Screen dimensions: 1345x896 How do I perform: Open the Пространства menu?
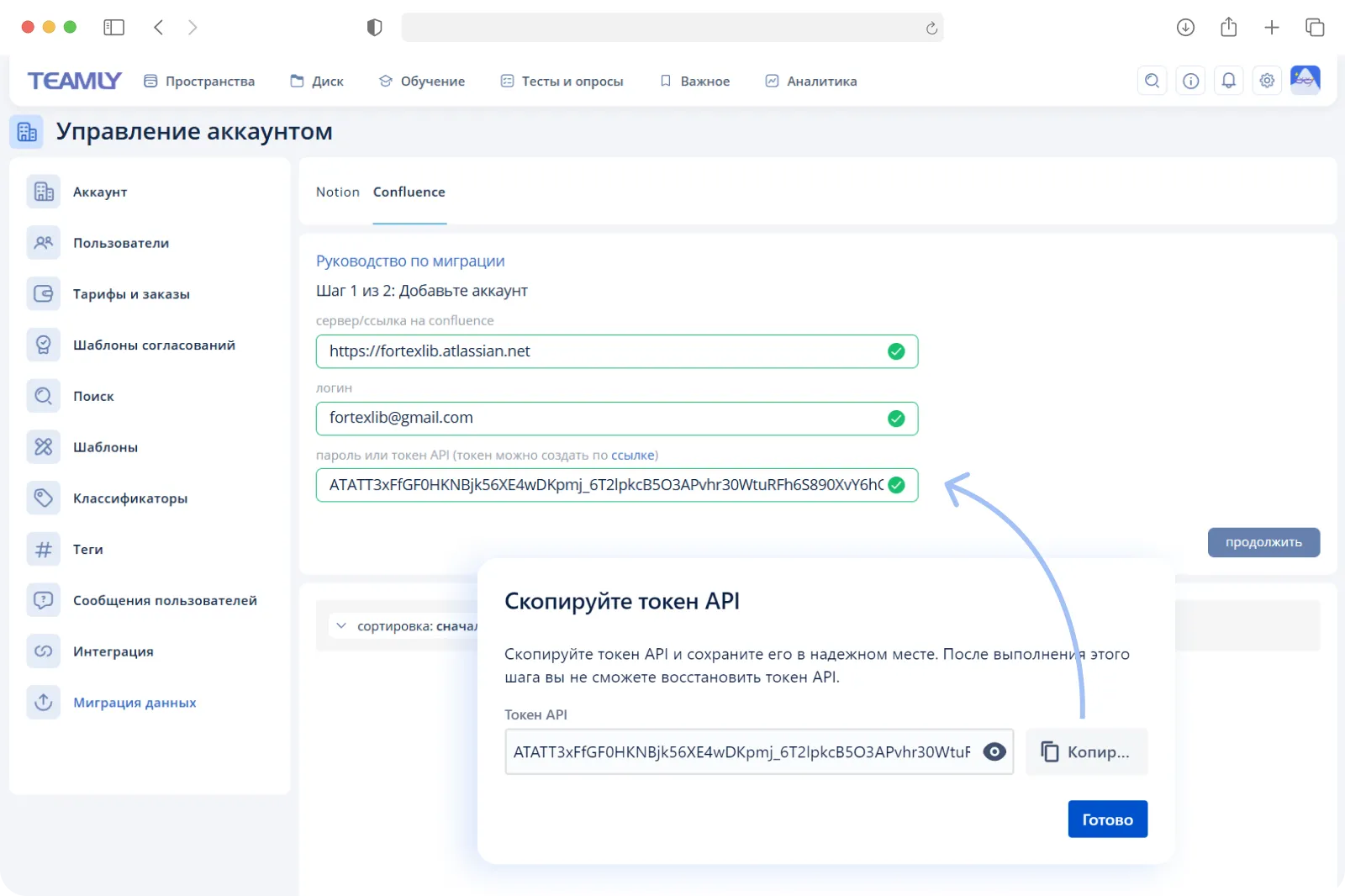(x=199, y=82)
